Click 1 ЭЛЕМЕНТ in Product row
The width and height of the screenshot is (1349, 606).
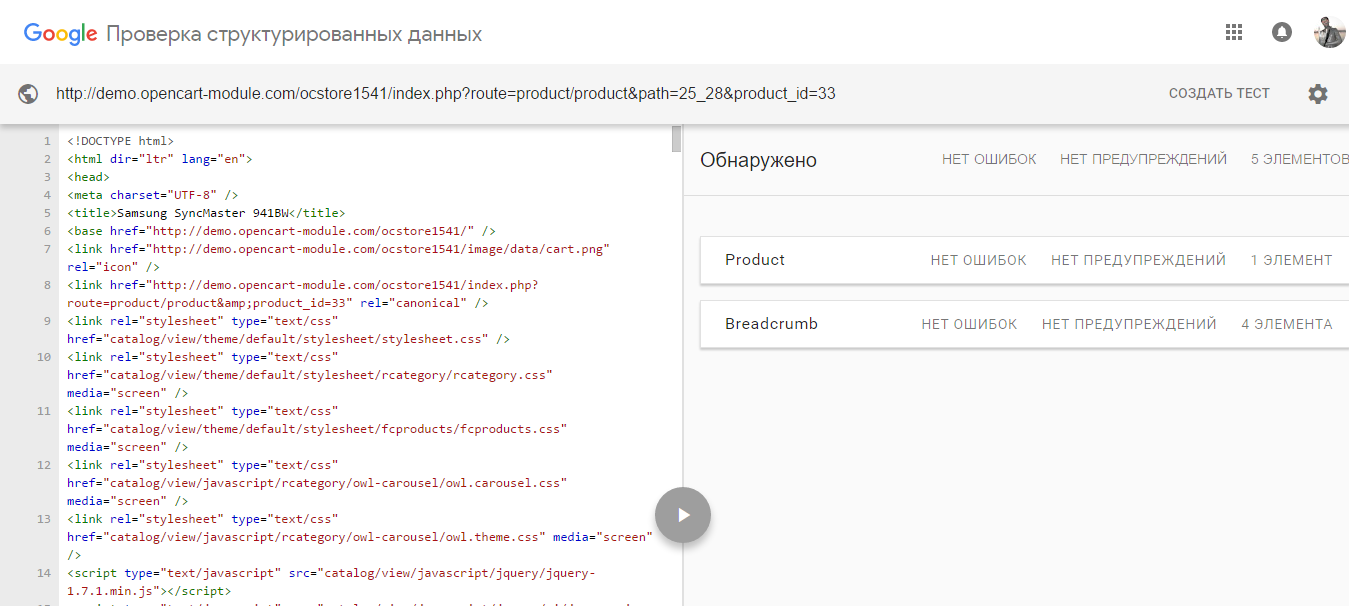click(1291, 260)
